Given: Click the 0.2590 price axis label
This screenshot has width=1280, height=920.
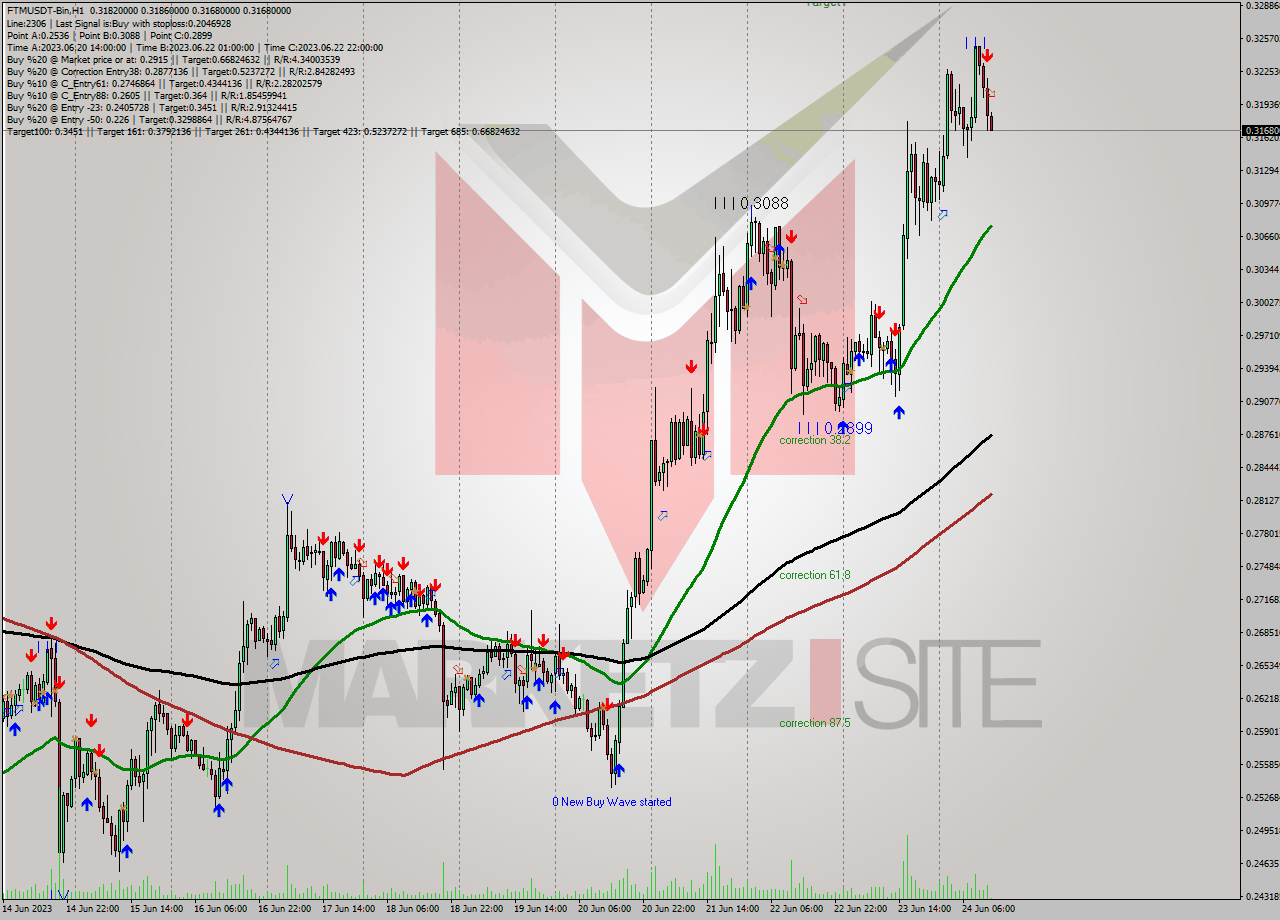Looking at the screenshot, I should (1261, 731).
